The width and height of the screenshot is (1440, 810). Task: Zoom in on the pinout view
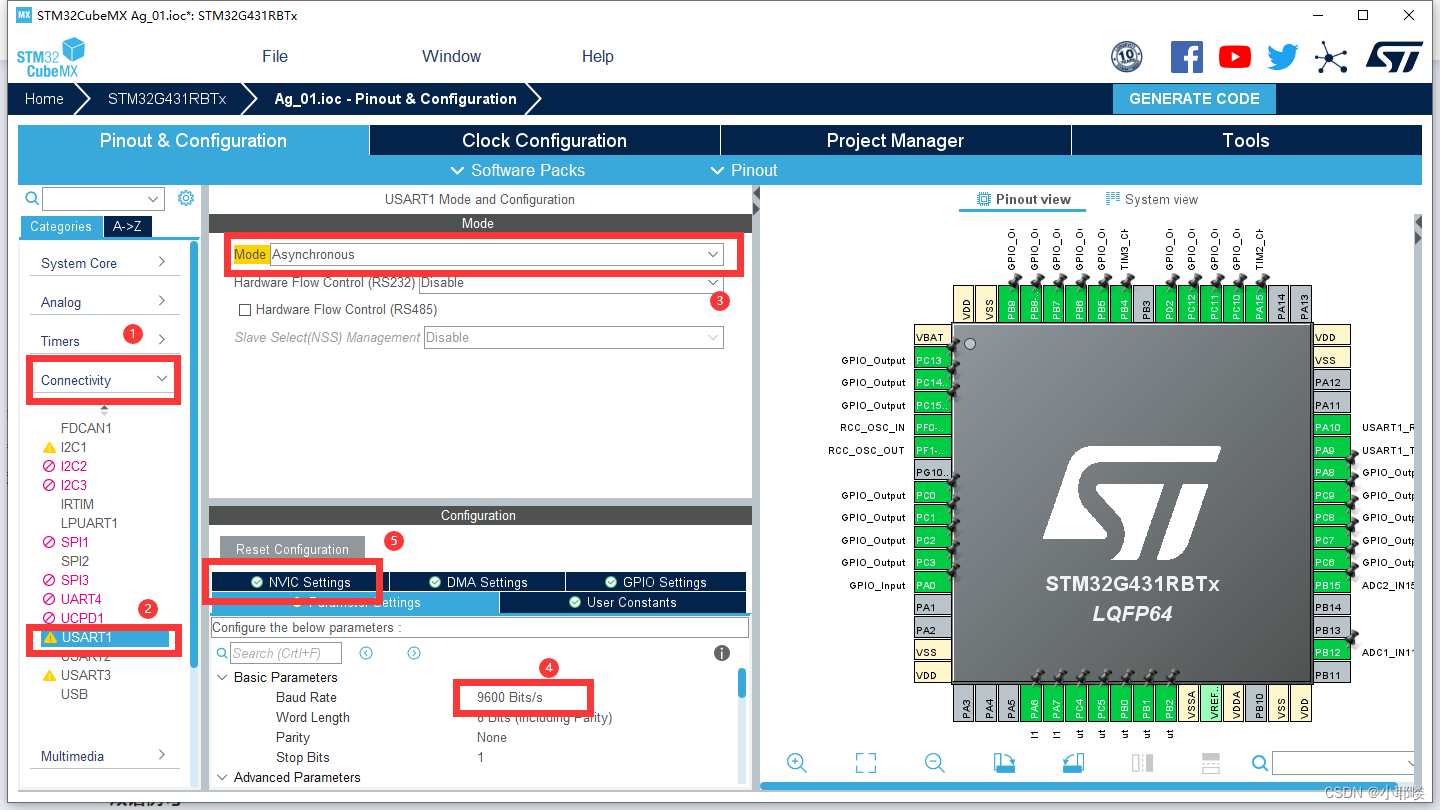(x=797, y=763)
